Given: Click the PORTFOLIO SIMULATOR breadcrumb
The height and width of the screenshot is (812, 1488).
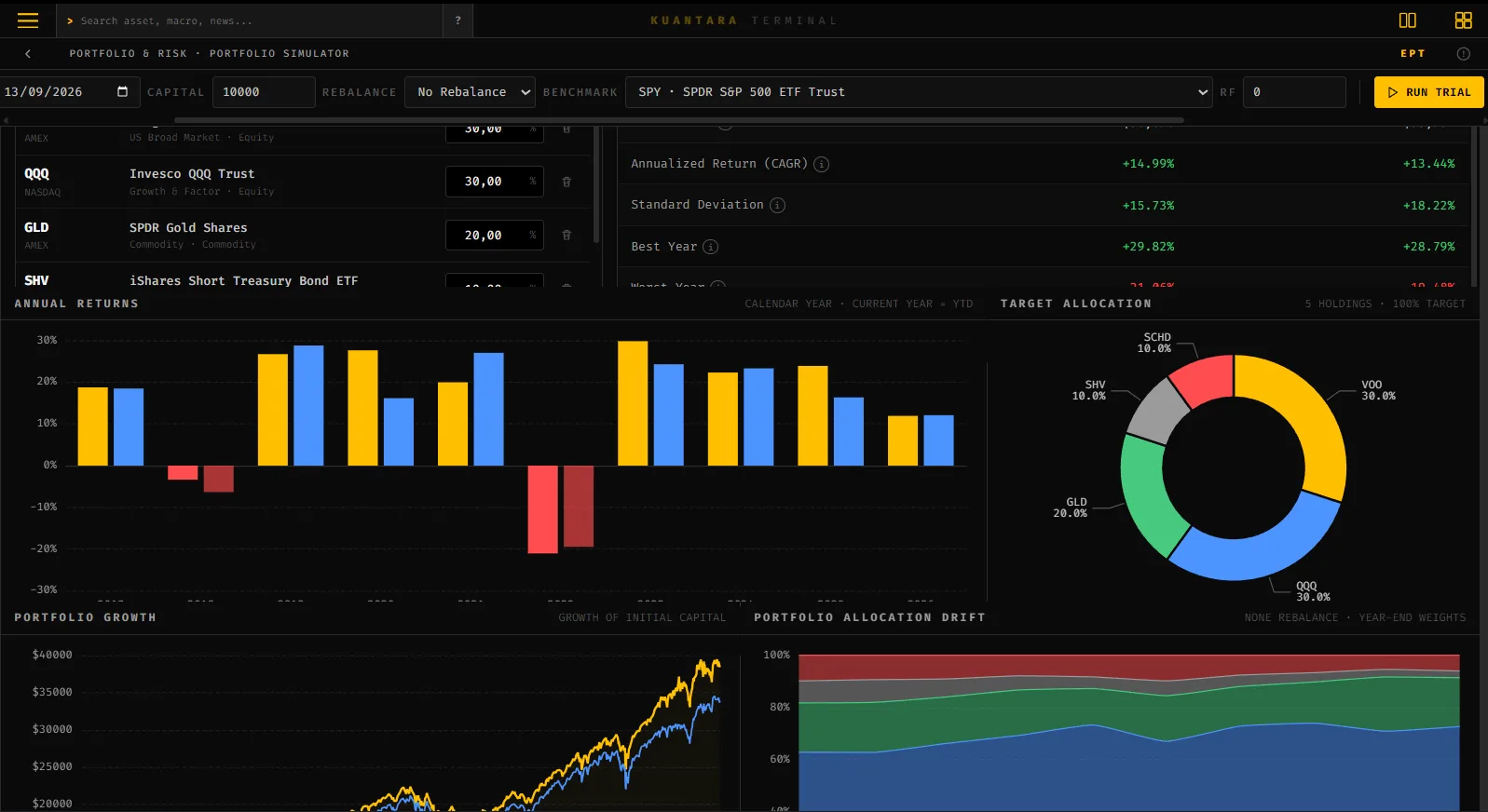Looking at the screenshot, I should click(280, 54).
